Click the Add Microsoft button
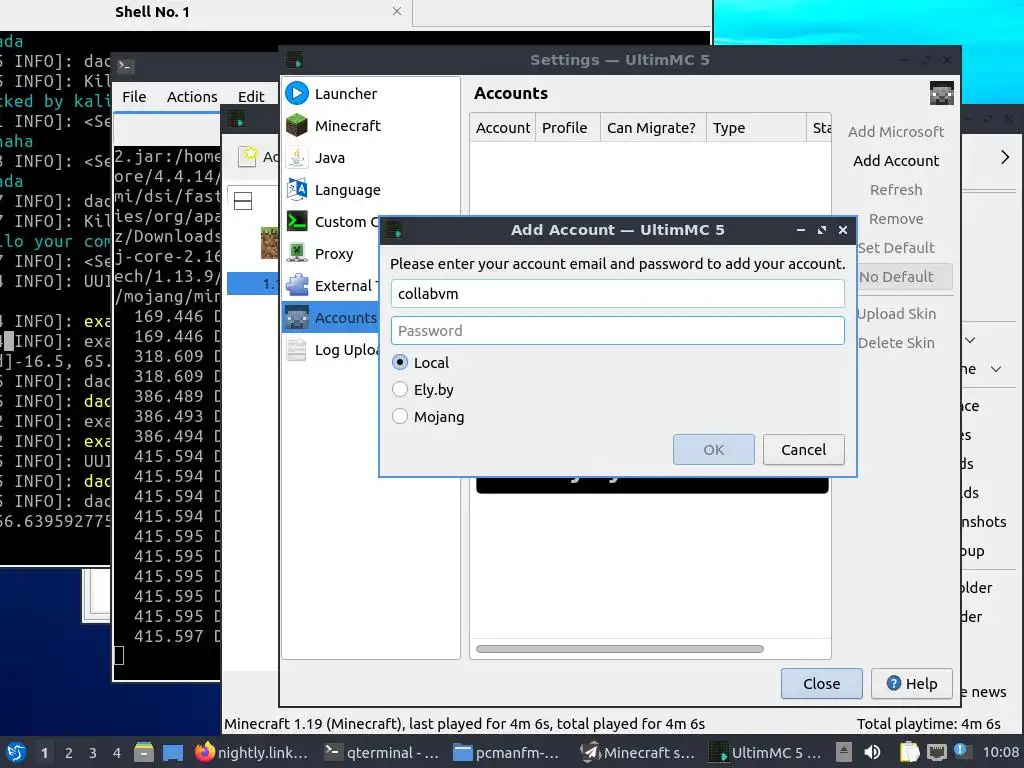The width and height of the screenshot is (1024, 768). (x=896, y=132)
